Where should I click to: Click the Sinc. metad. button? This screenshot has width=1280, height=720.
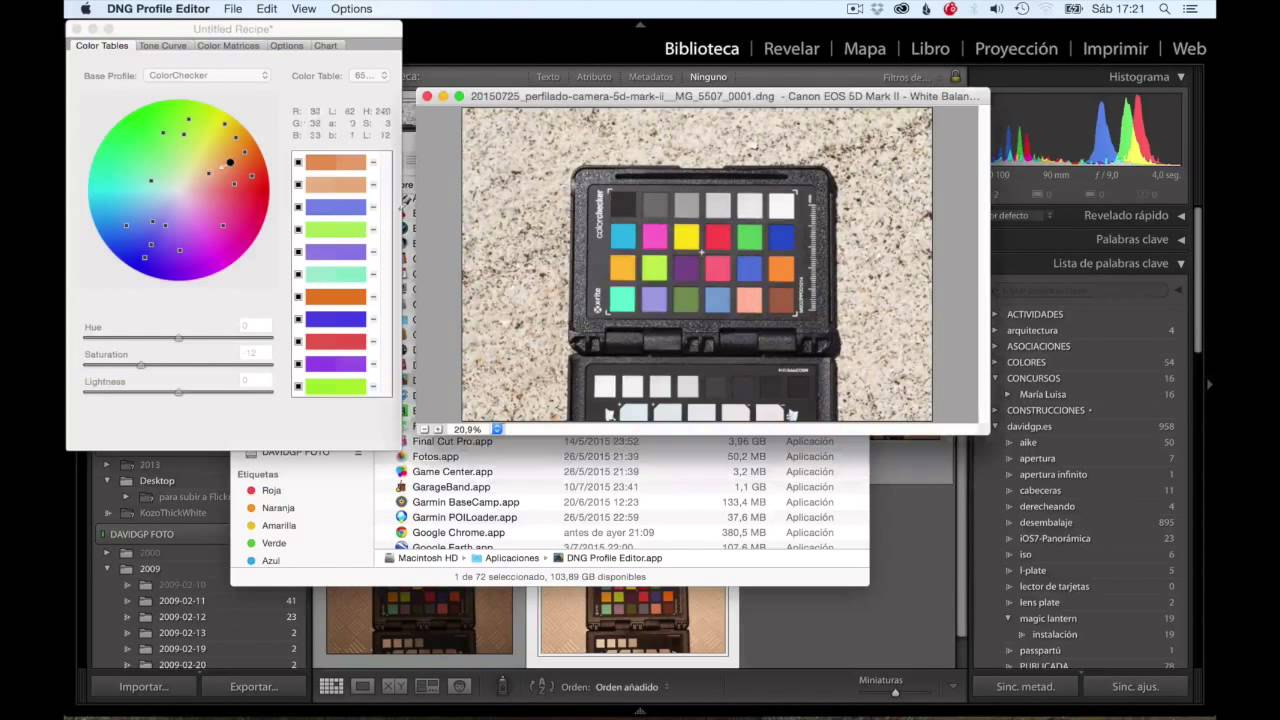(1025, 687)
